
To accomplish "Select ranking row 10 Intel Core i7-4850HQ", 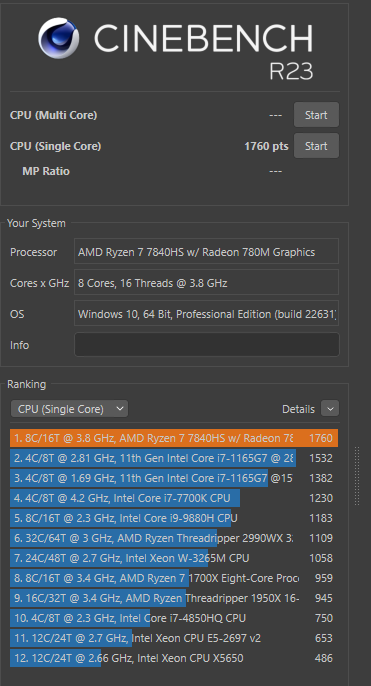I will 174,618.
